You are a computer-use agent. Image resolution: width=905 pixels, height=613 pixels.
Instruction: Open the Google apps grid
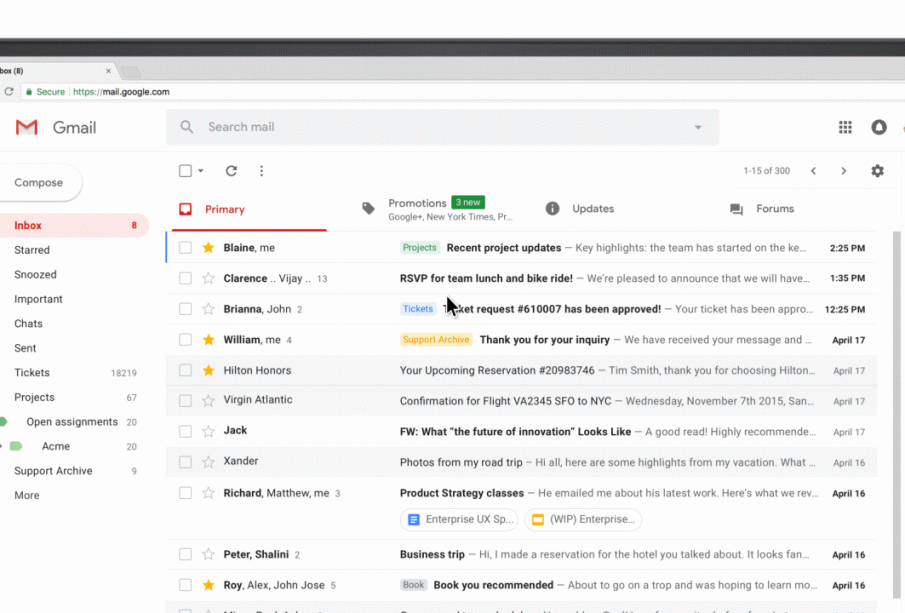click(845, 127)
